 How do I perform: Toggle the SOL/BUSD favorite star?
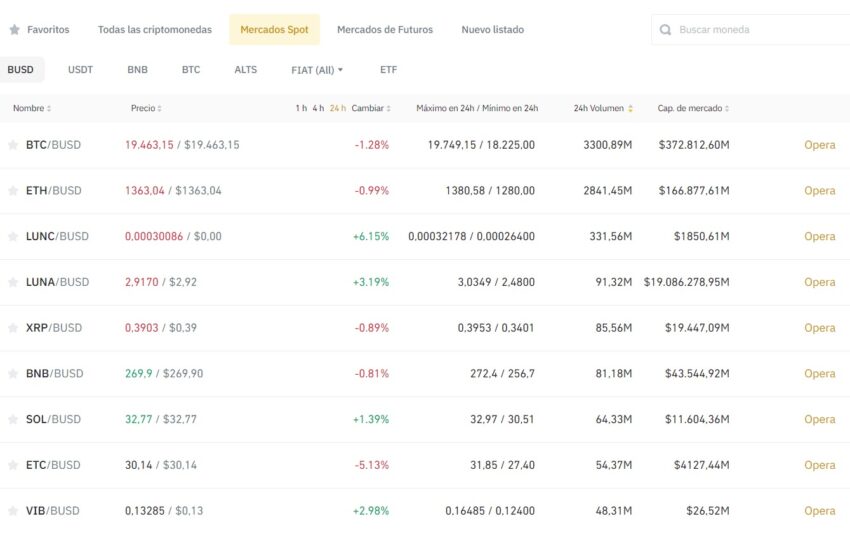[x=13, y=420]
